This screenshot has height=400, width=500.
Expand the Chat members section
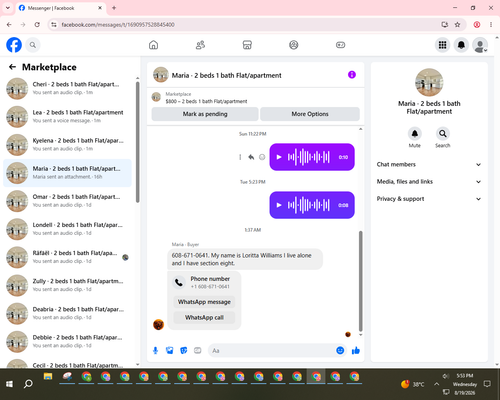(x=429, y=164)
